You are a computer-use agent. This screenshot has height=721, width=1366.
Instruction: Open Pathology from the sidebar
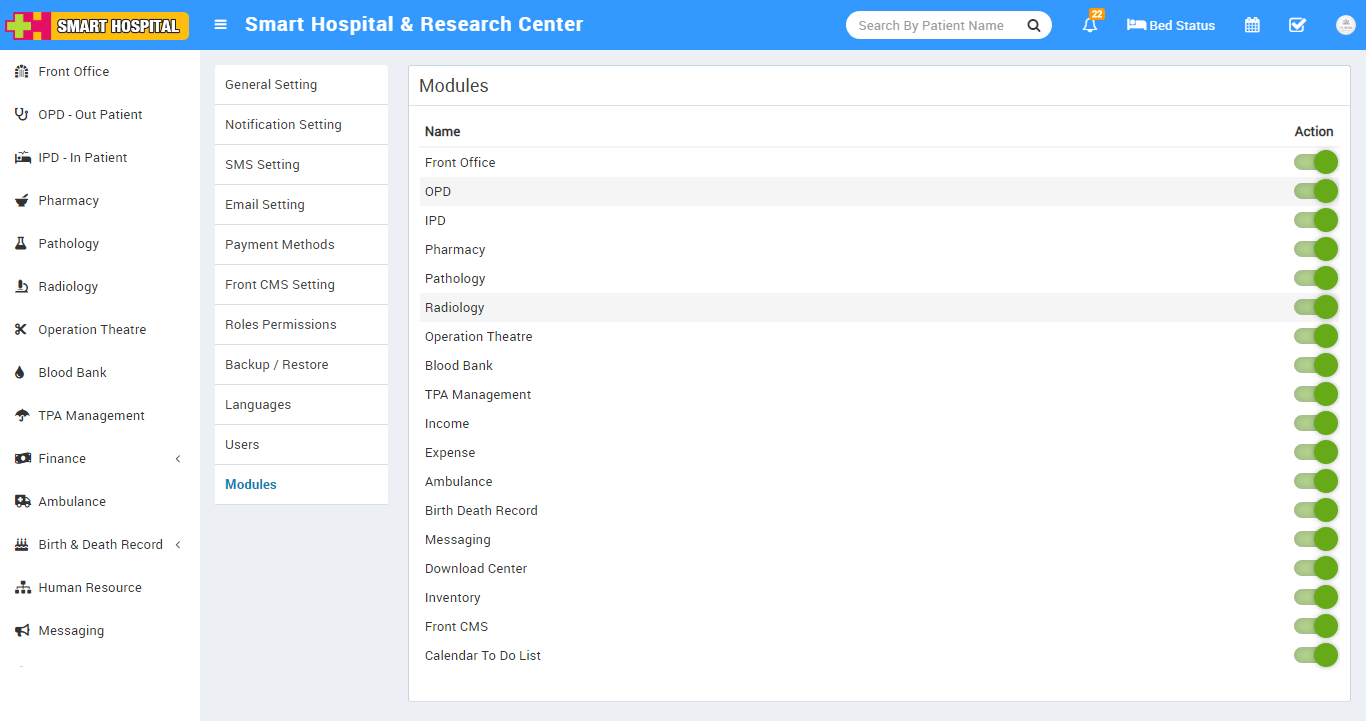(x=68, y=243)
